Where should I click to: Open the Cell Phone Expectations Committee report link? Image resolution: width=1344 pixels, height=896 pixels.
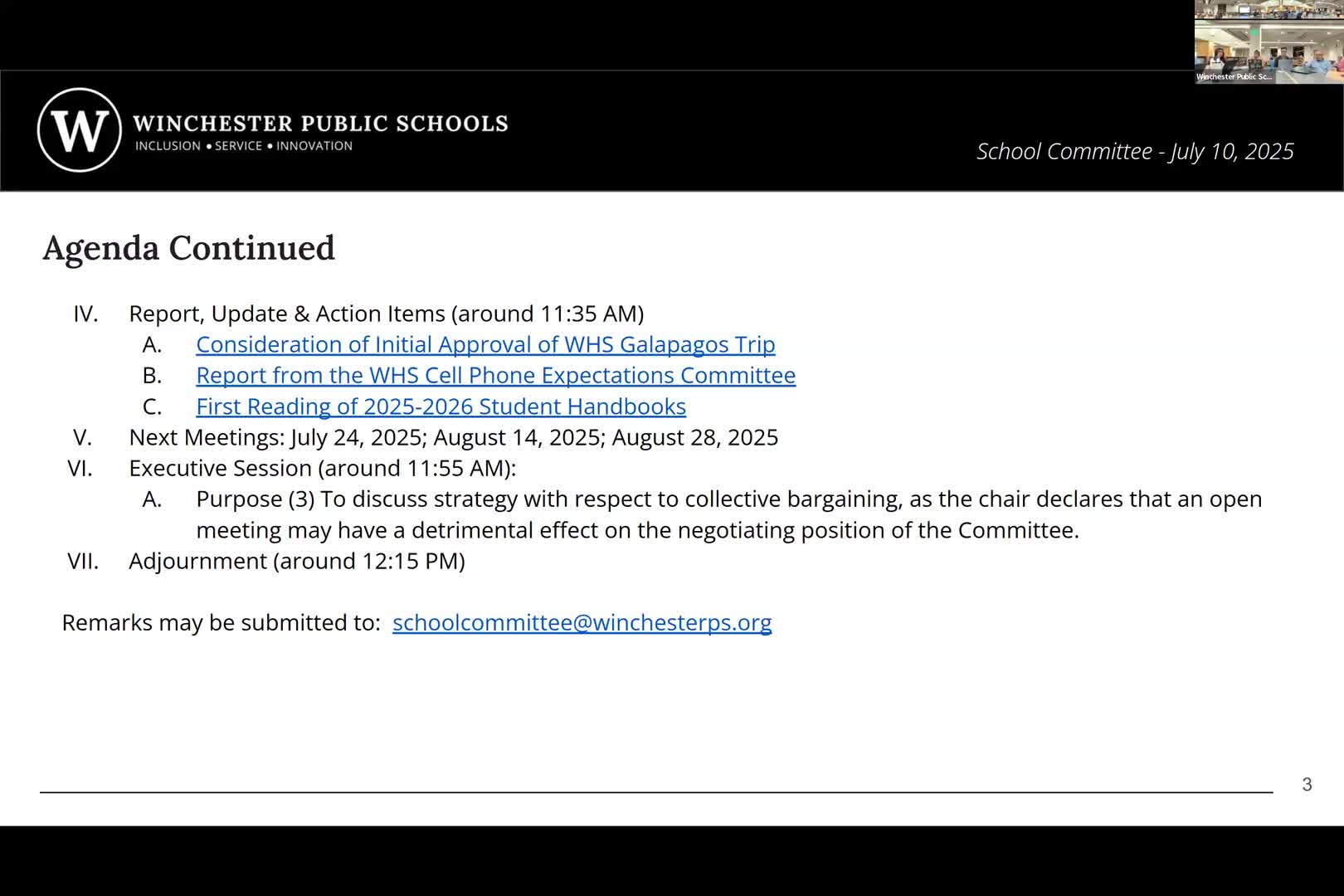(x=495, y=375)
